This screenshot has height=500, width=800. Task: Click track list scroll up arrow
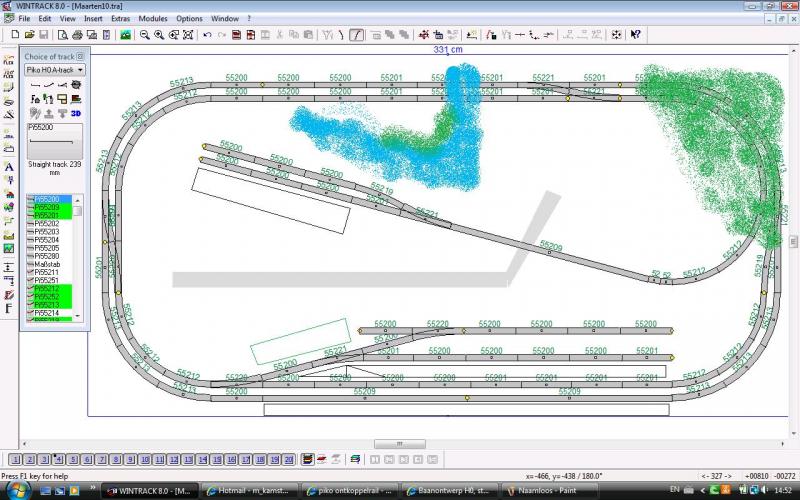click(x=78, y=200)
